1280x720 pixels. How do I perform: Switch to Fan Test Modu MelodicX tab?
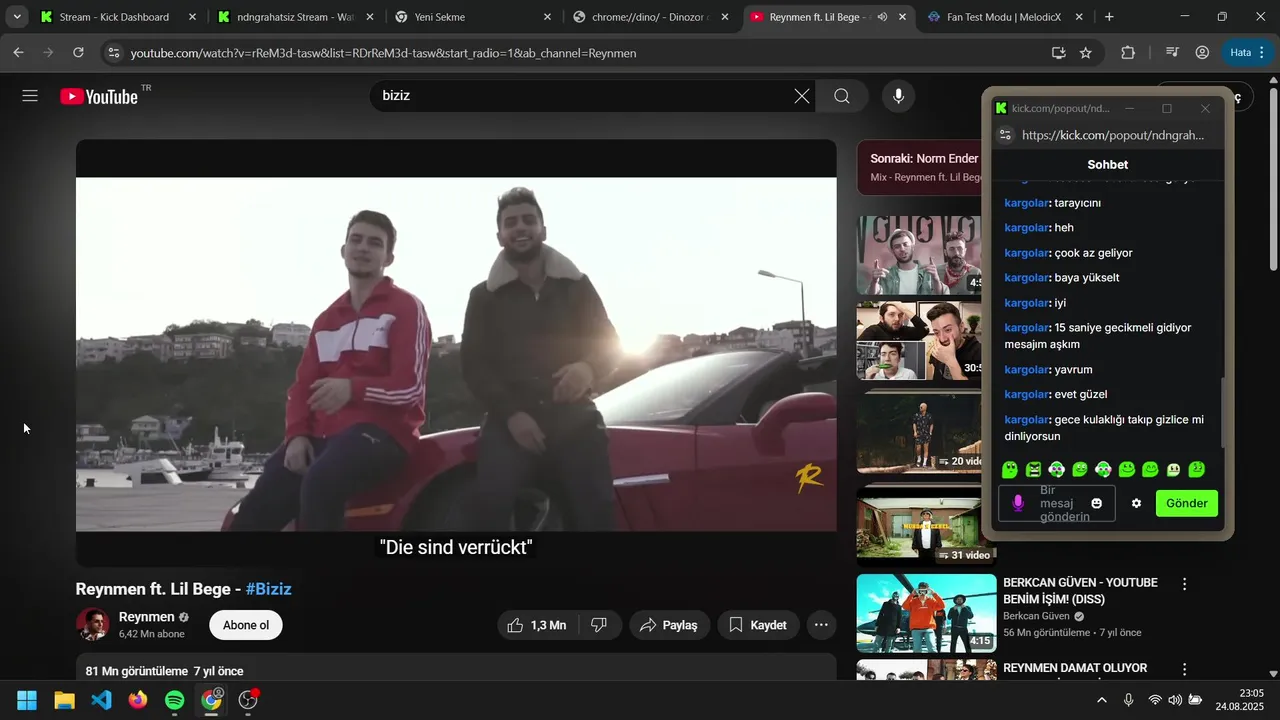tap(1006, 17)
